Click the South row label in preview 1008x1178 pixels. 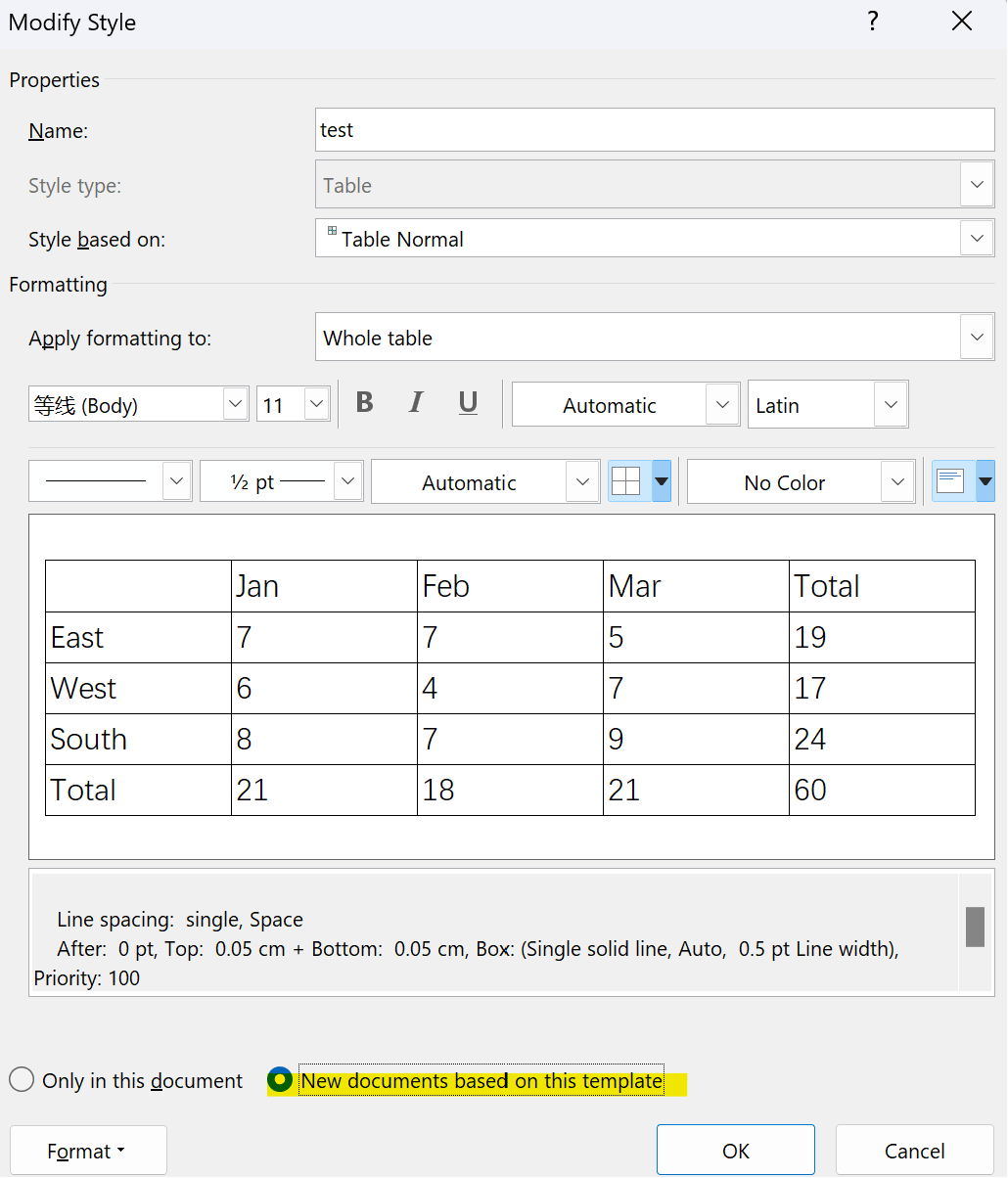[138, 739]
